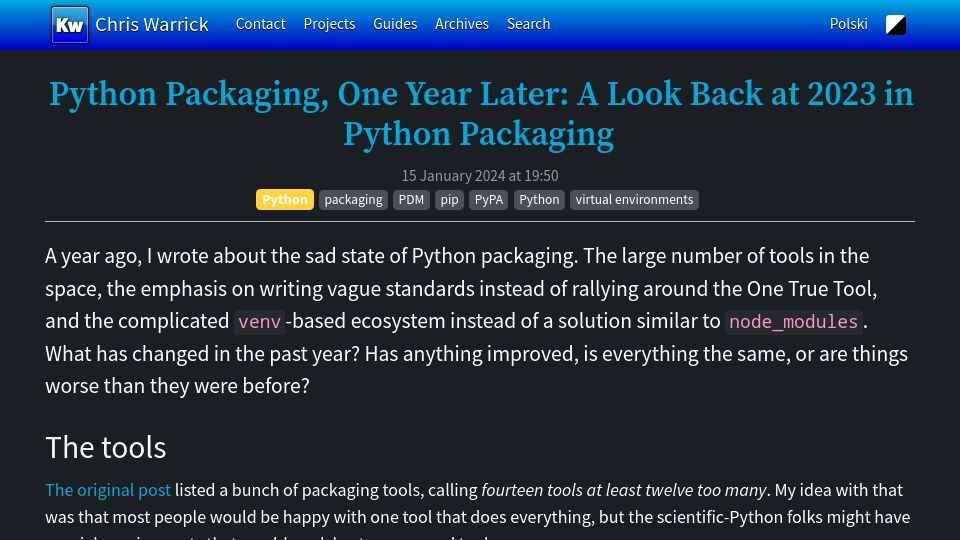This screenshot has height=540, width=960.
Task: Open the Contact menu item
Action: pos(260,24)
